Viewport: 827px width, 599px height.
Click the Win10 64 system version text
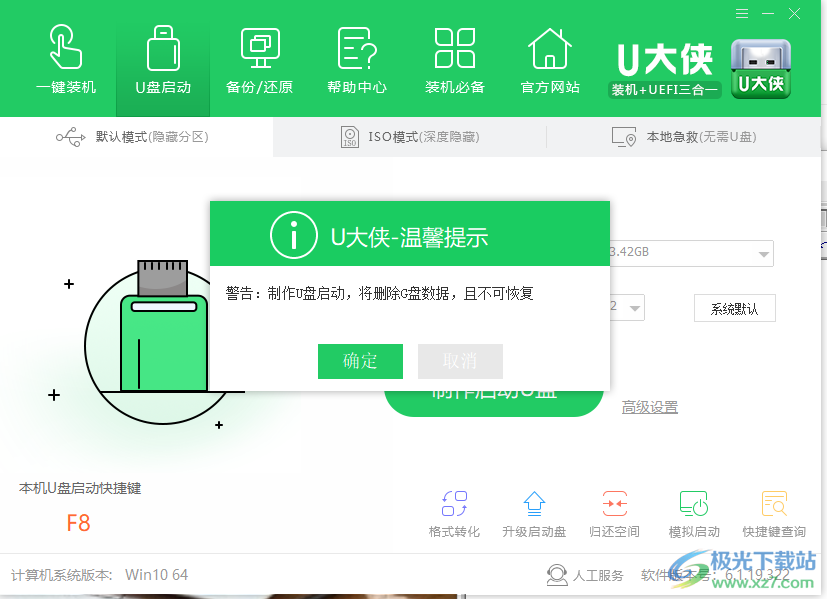[157, 575]
